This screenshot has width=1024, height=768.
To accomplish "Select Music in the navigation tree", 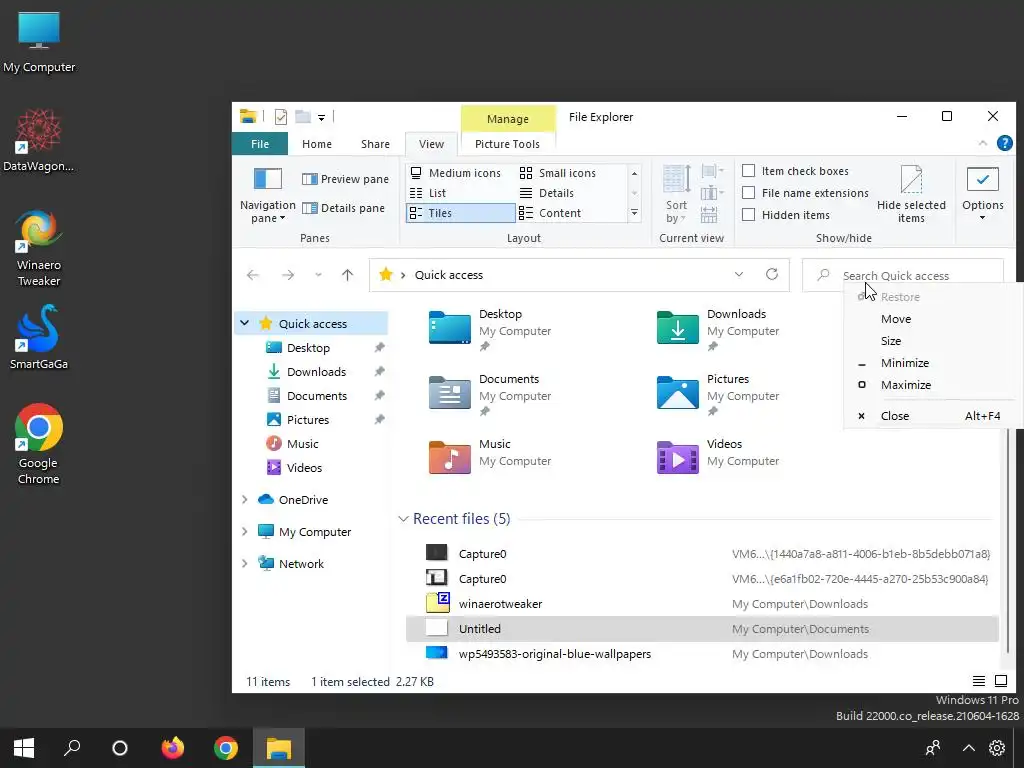I will tap(303, 444).
